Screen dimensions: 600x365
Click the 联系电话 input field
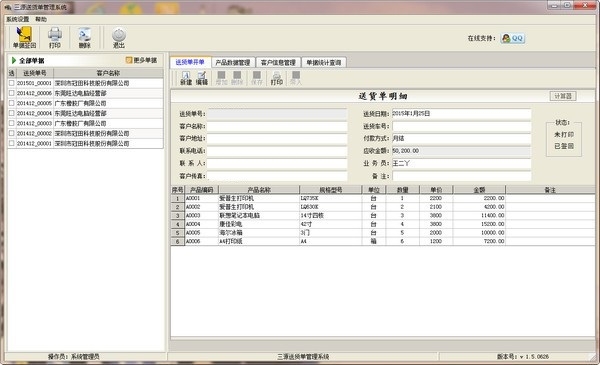(277, 151)
